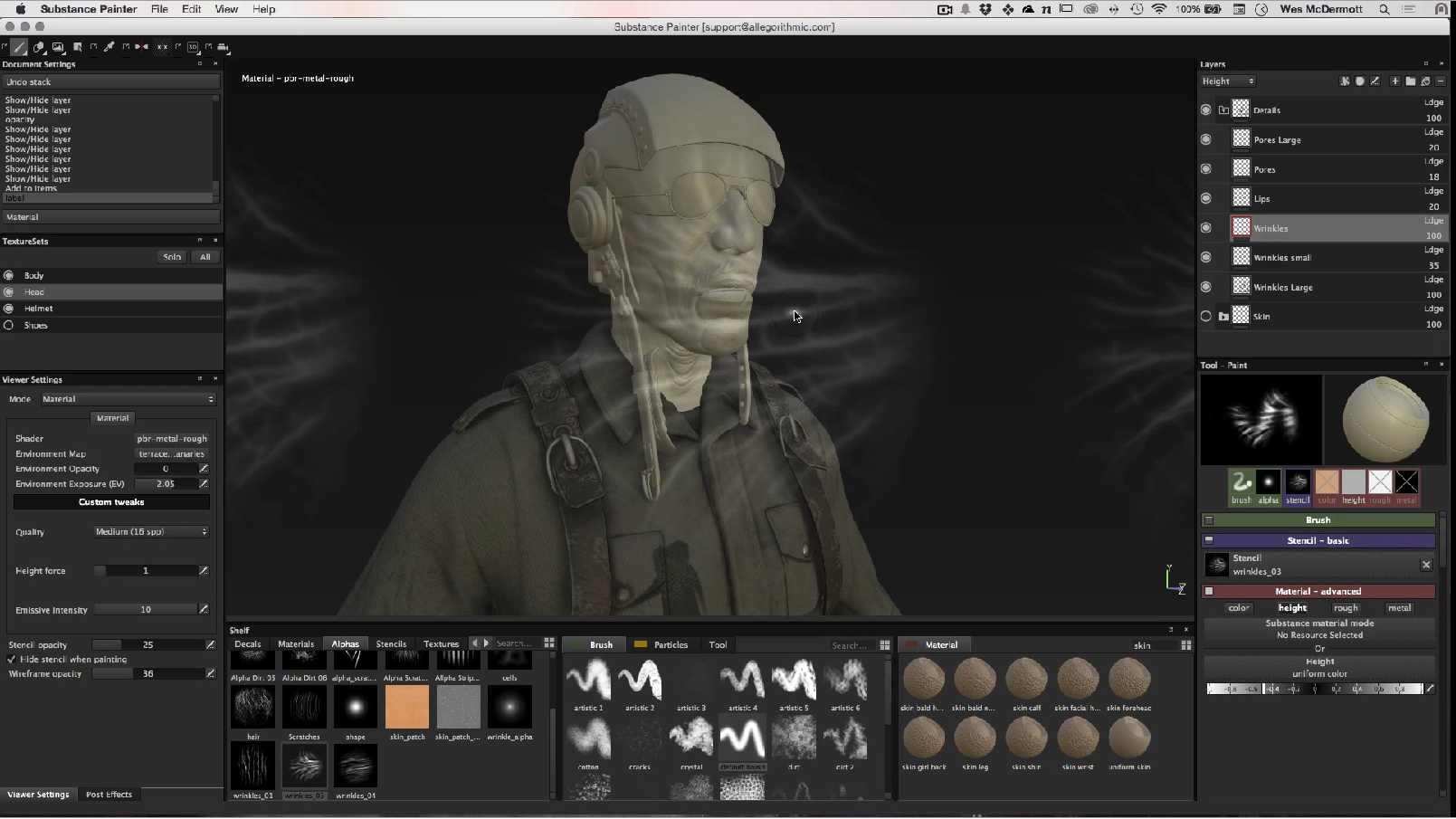Select the Eraser tool in toolbar
Viewport: 1456px width, 819px height.
39,47
